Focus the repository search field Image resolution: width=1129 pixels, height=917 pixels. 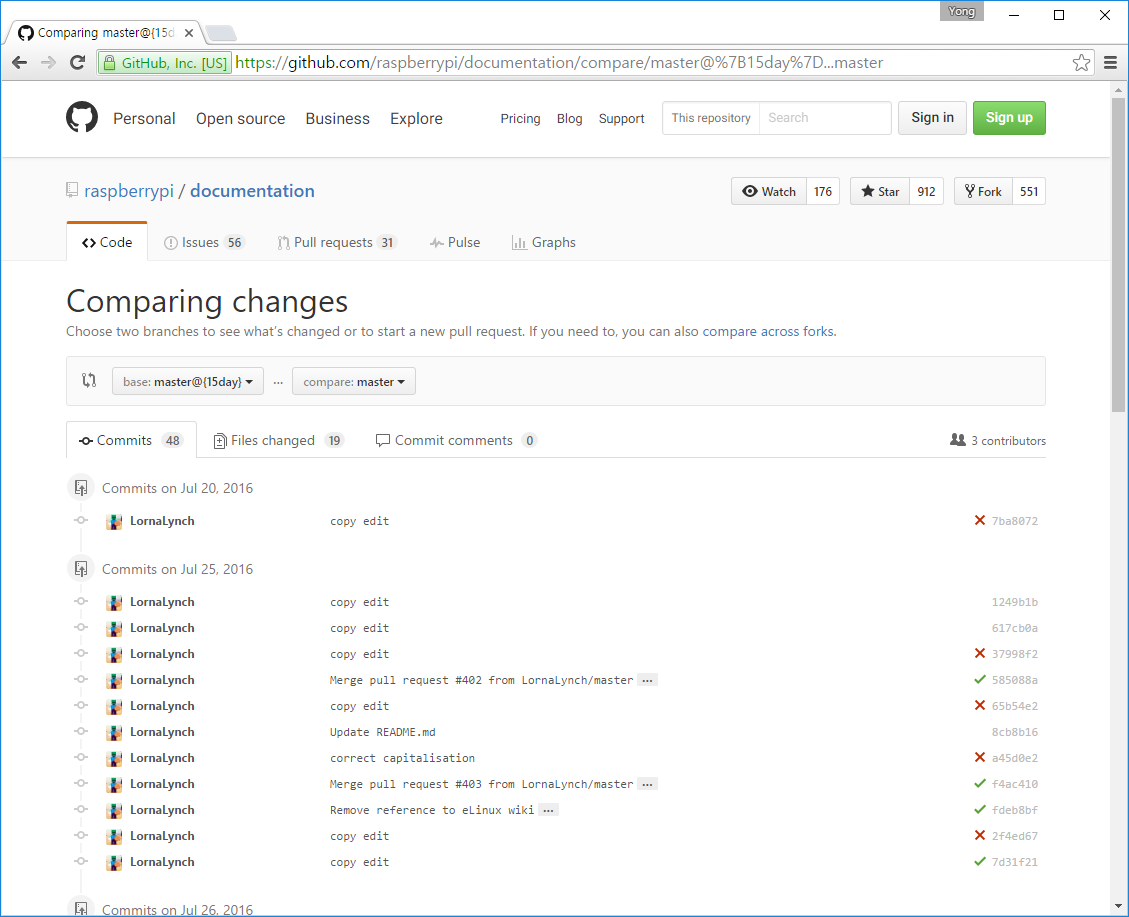point(824,118)
